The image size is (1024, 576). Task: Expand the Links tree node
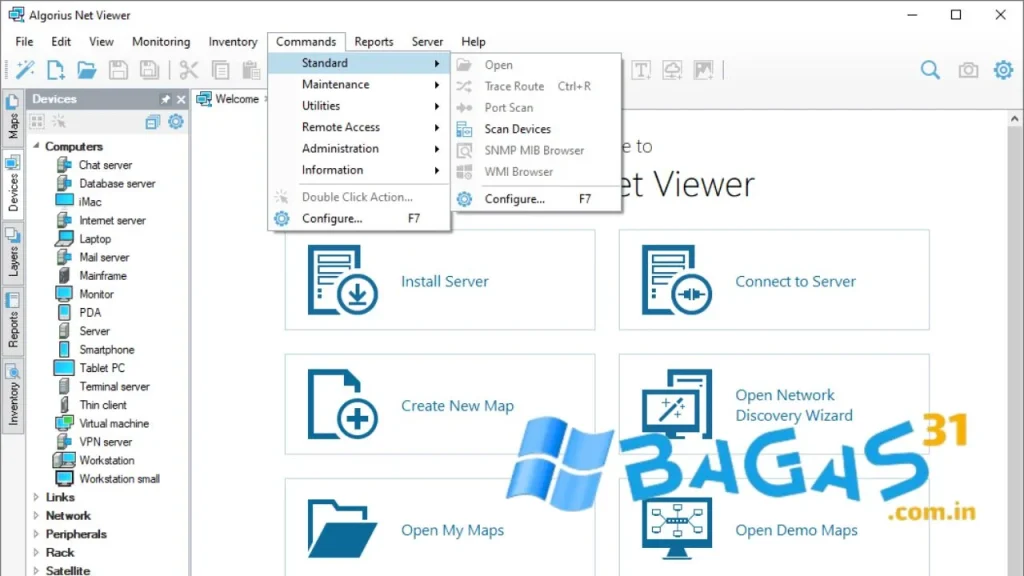pos(37,497)
